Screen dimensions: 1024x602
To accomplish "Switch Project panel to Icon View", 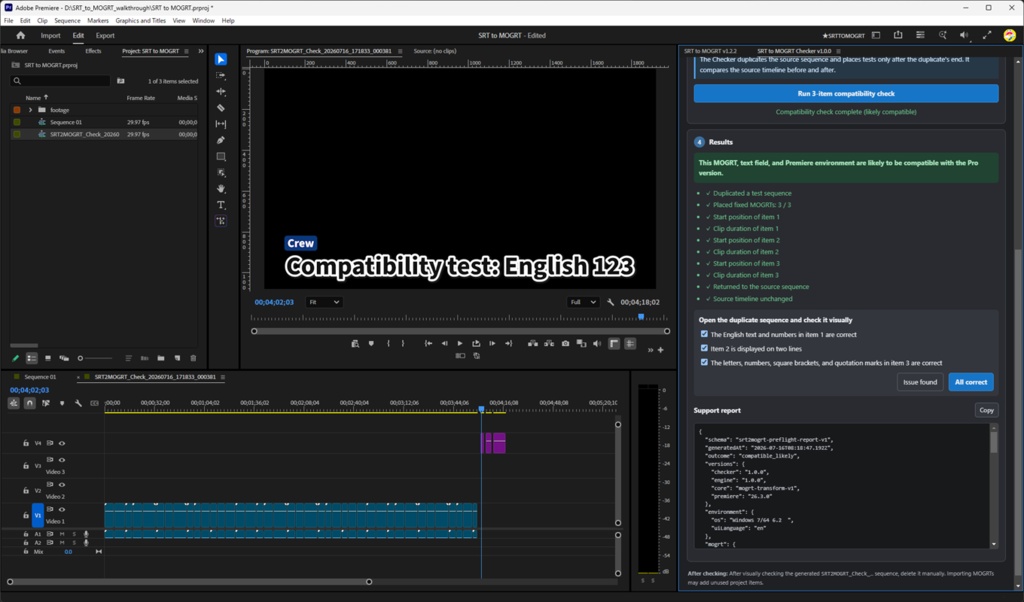I will 48,358.
